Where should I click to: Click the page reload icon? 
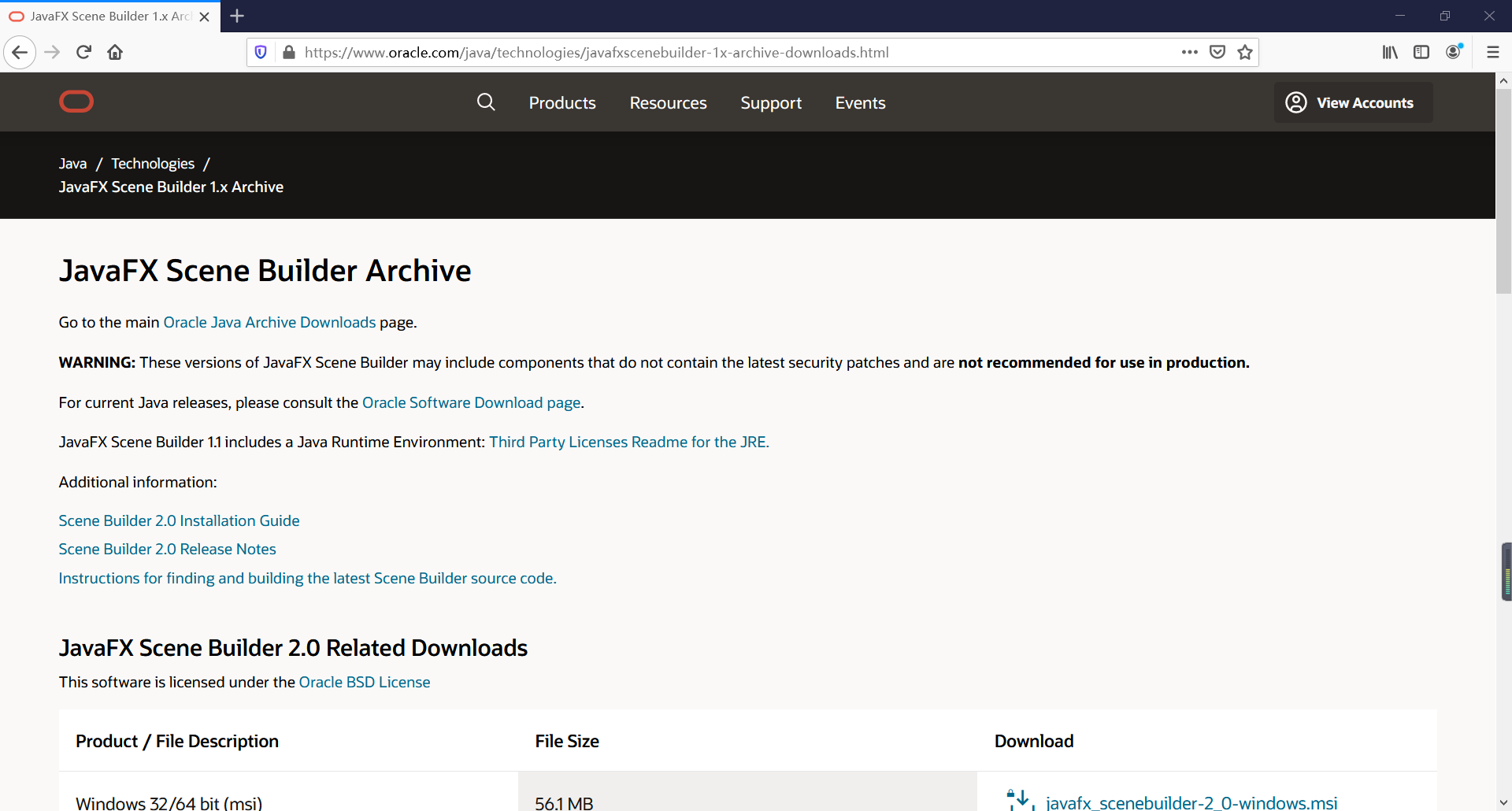[x=83, y=52]
